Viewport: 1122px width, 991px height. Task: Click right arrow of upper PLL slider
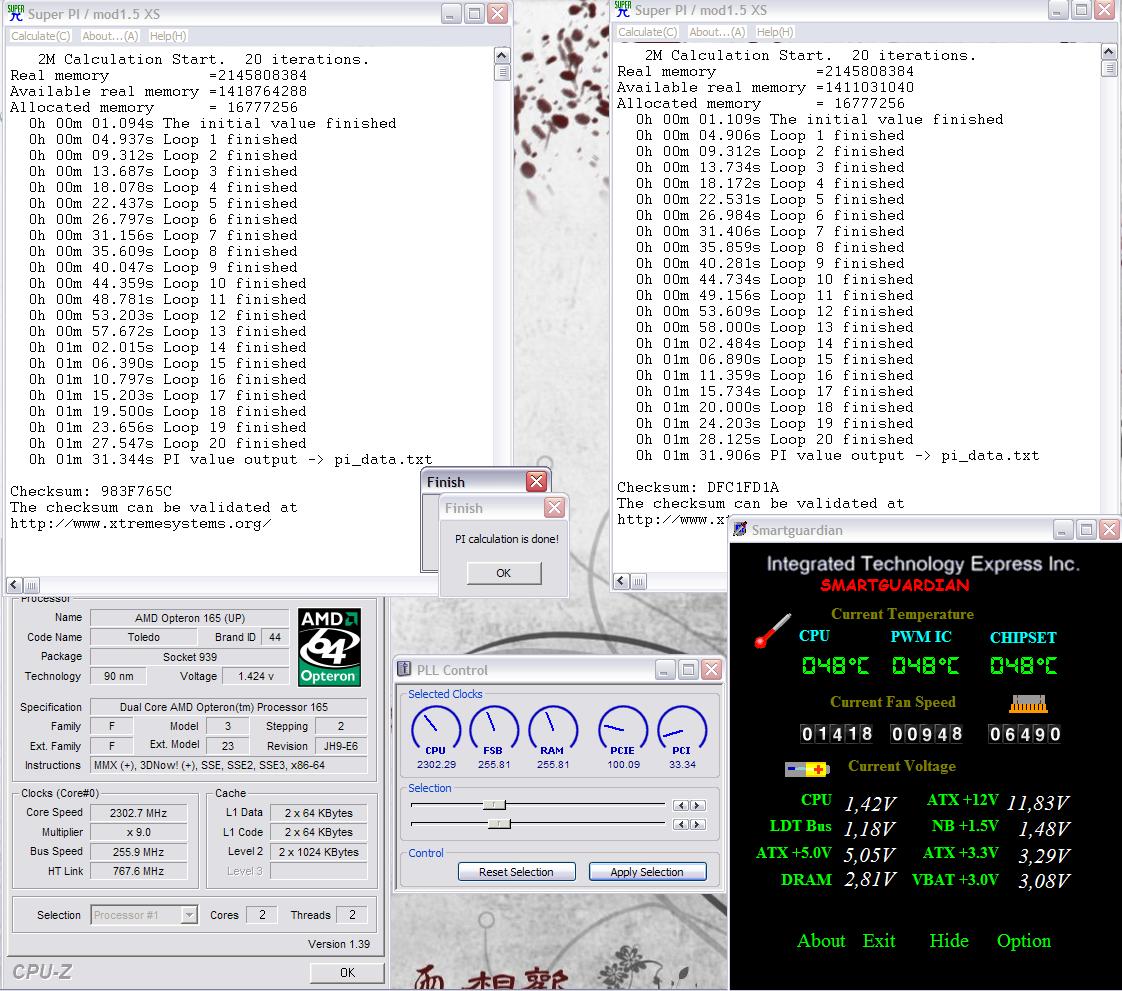coord(697,806)
